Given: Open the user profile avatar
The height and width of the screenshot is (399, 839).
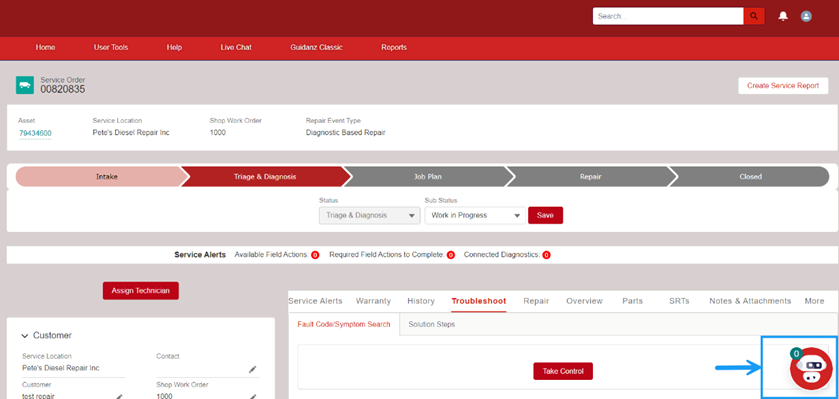Looking at the screenshot, I should click(x=806, y=16).
